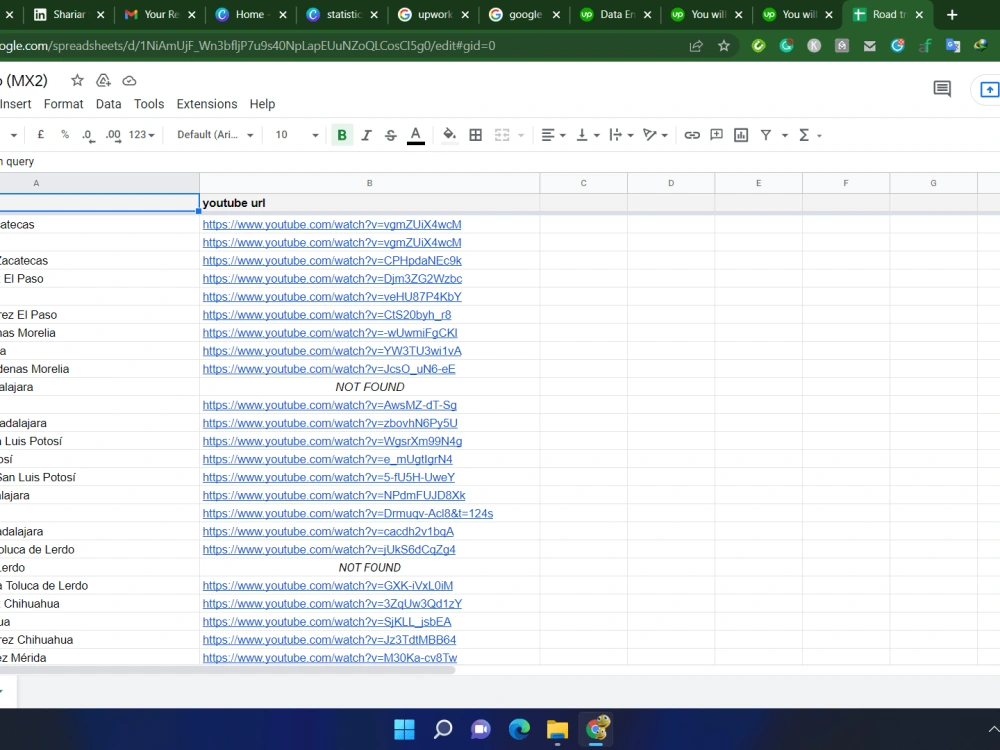The height and width of the screenshot is (750, 1000).
Task: Format as percent
Action: coord(64,135)
